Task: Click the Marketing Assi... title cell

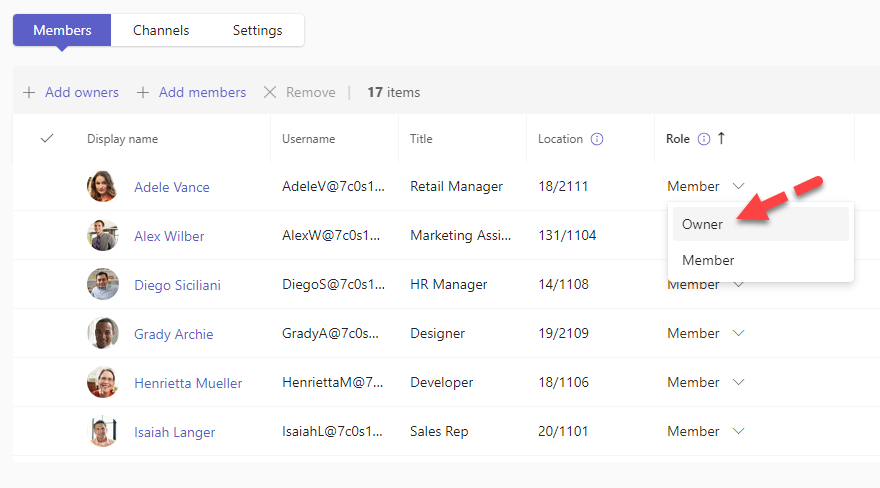Action: [x=461, y=235]
